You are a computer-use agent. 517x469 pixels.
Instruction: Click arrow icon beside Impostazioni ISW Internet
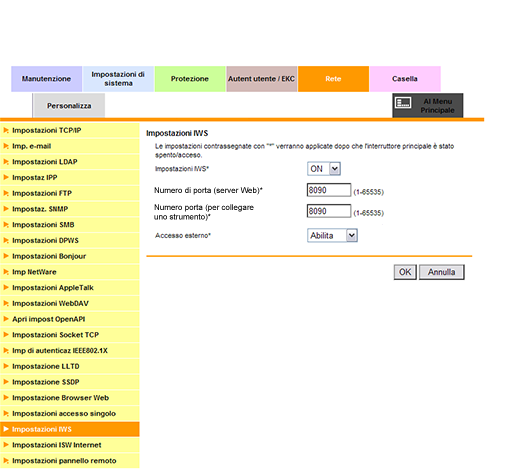6,445
